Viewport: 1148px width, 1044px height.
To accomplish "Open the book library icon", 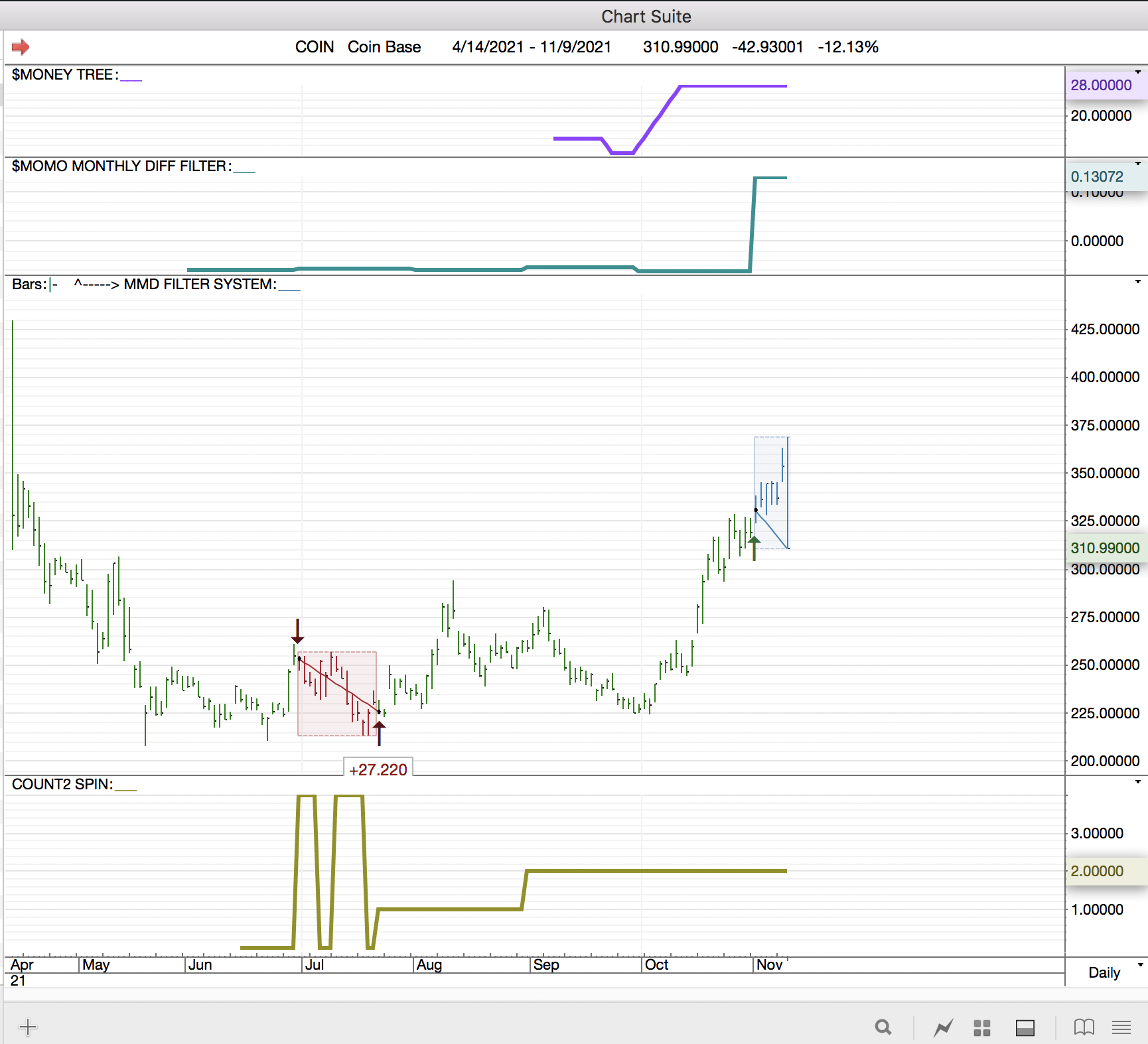I will pyautogui.click(x=1084, y=1027).
